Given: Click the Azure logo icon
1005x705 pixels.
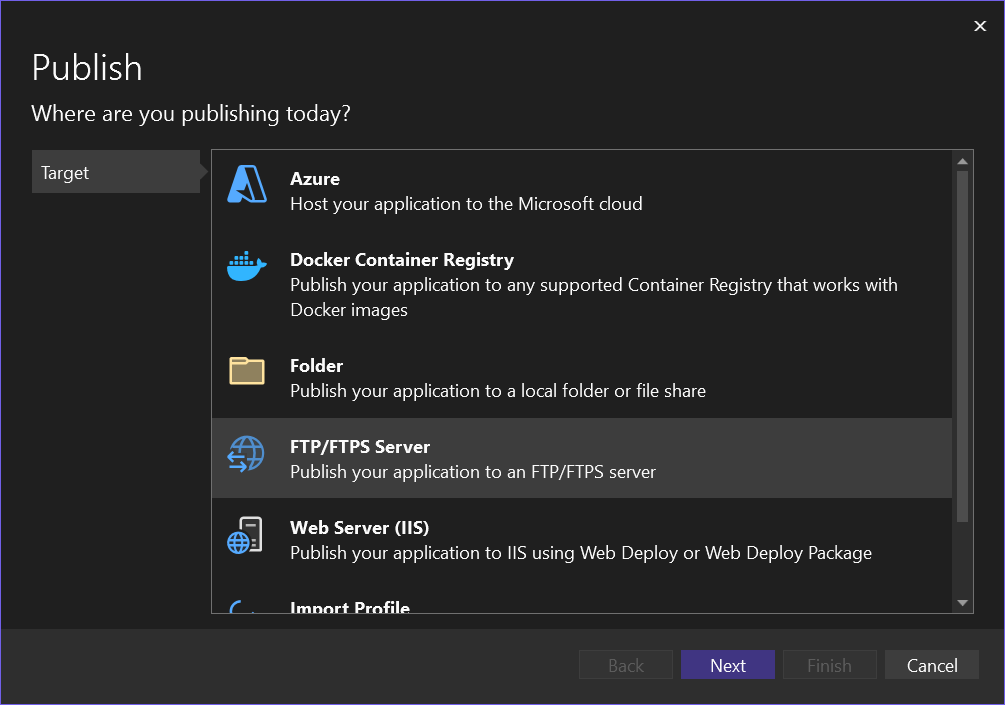Looking at the screenshot, I should [247, 185].
